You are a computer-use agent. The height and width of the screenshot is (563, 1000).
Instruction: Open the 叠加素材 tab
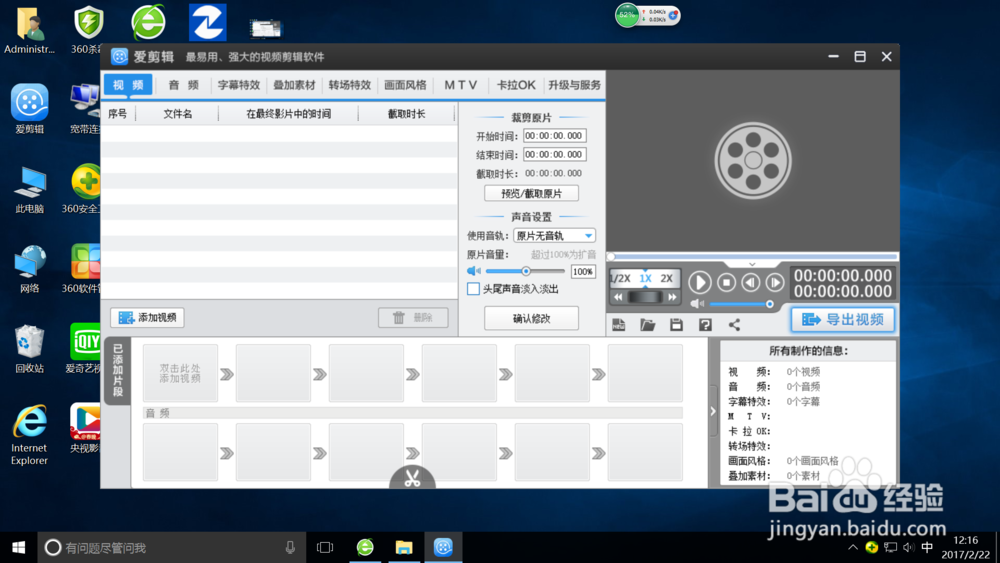point(294,85)
